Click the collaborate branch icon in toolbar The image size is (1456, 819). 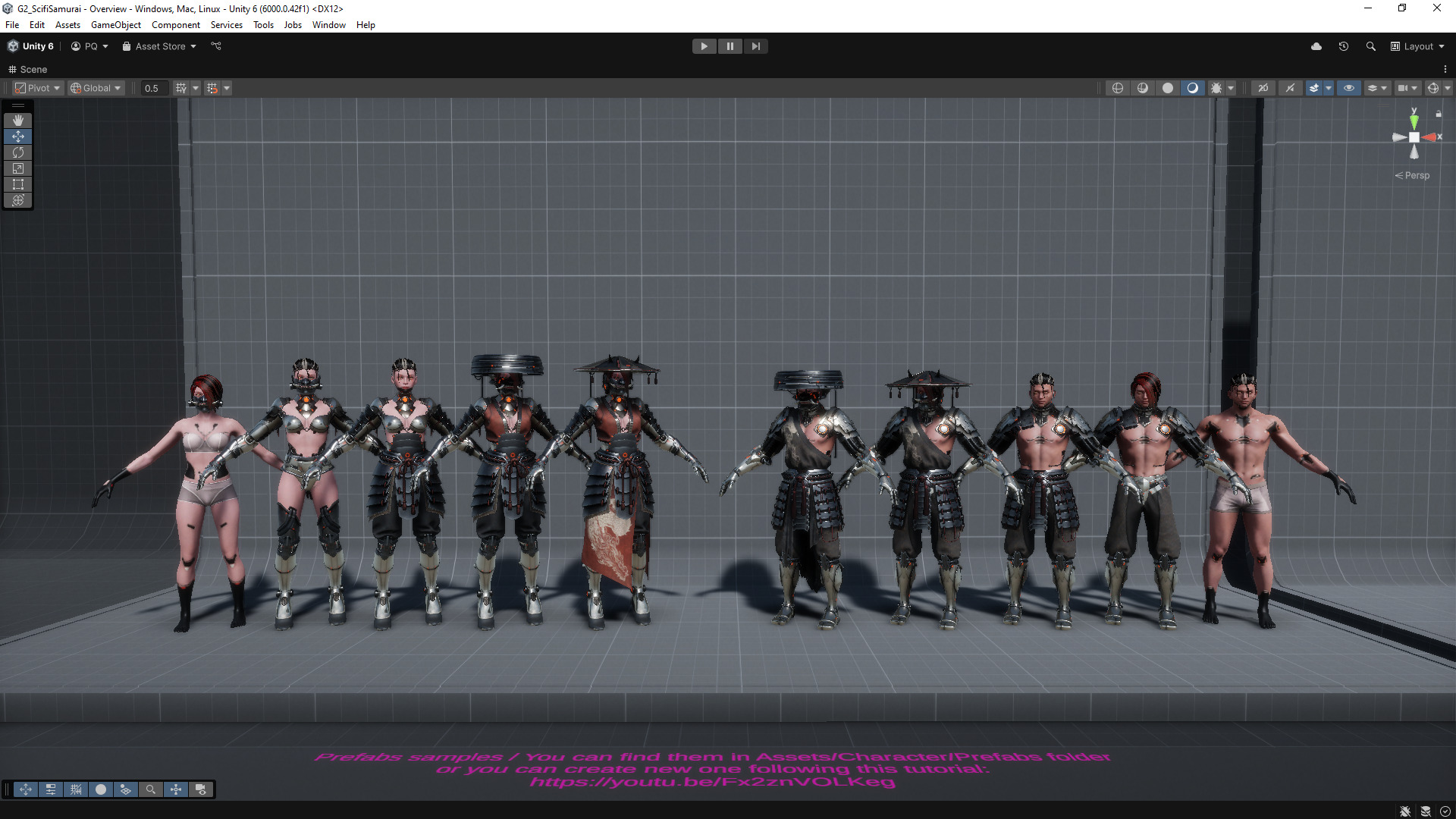point(216,46)
